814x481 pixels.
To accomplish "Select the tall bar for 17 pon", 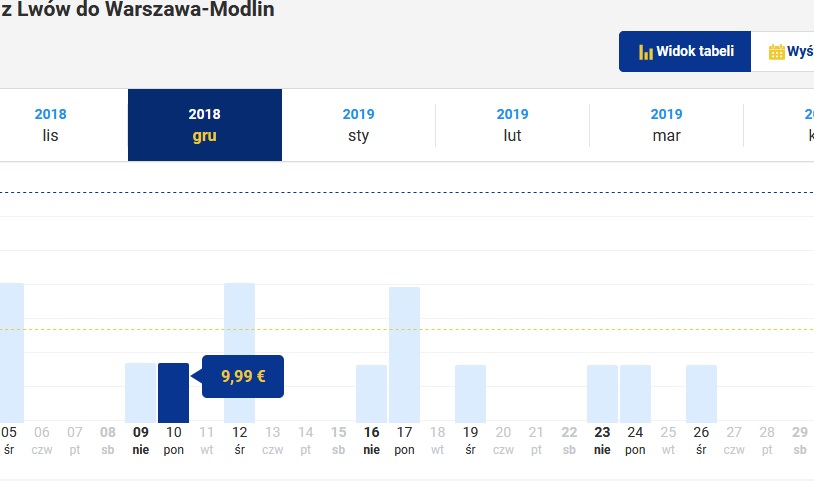I will (x=404, y=355).
